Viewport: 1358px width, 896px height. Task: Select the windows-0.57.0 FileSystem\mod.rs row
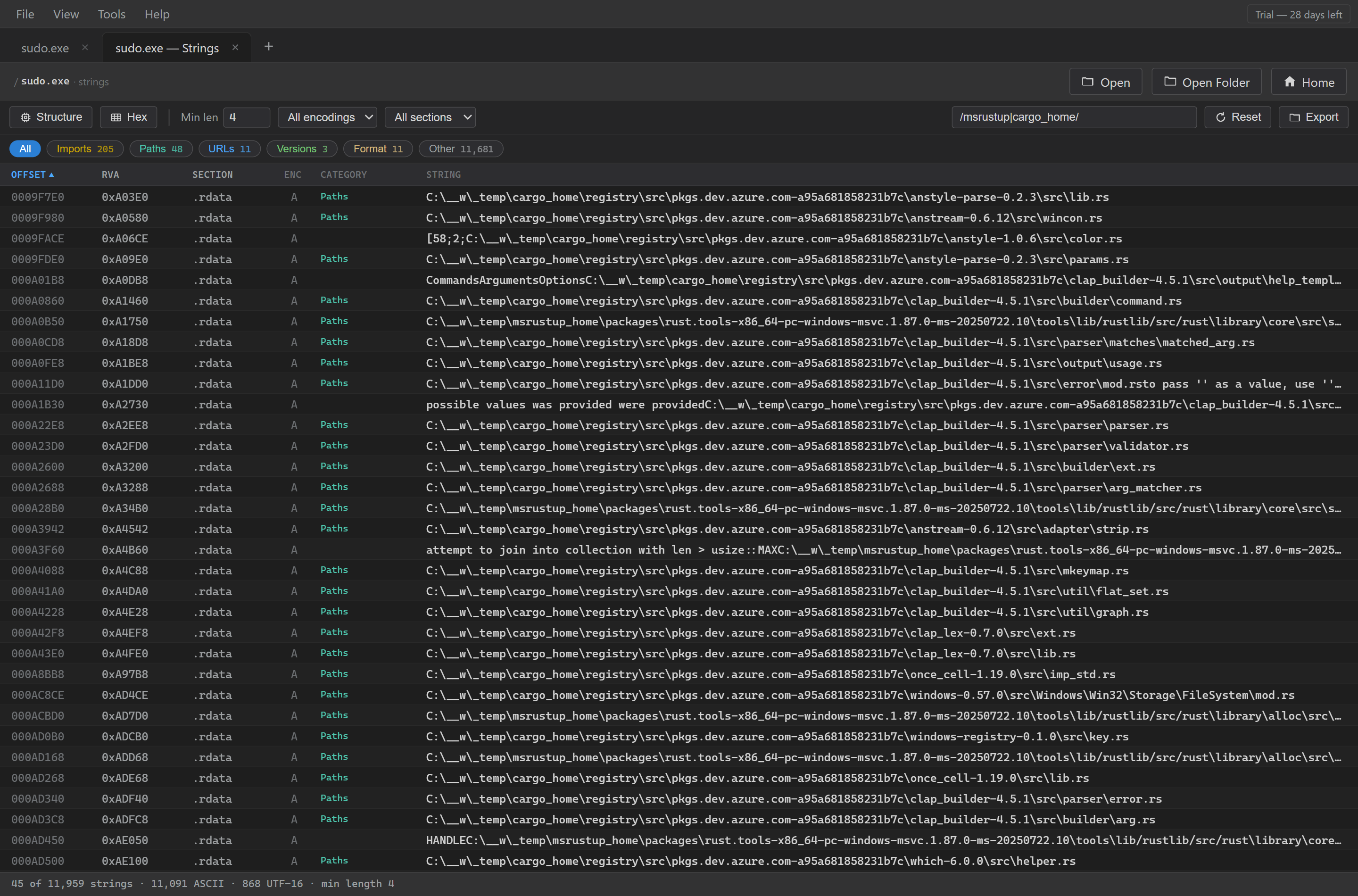(x=679, y=695)
